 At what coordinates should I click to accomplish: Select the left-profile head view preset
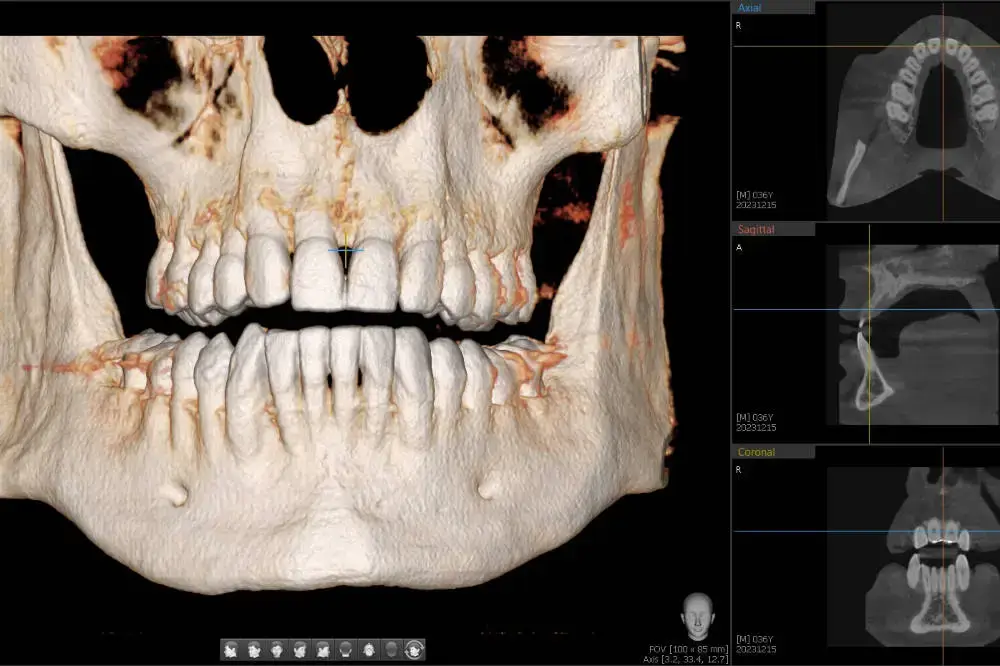pyautogui.click(x=323, y=649)
